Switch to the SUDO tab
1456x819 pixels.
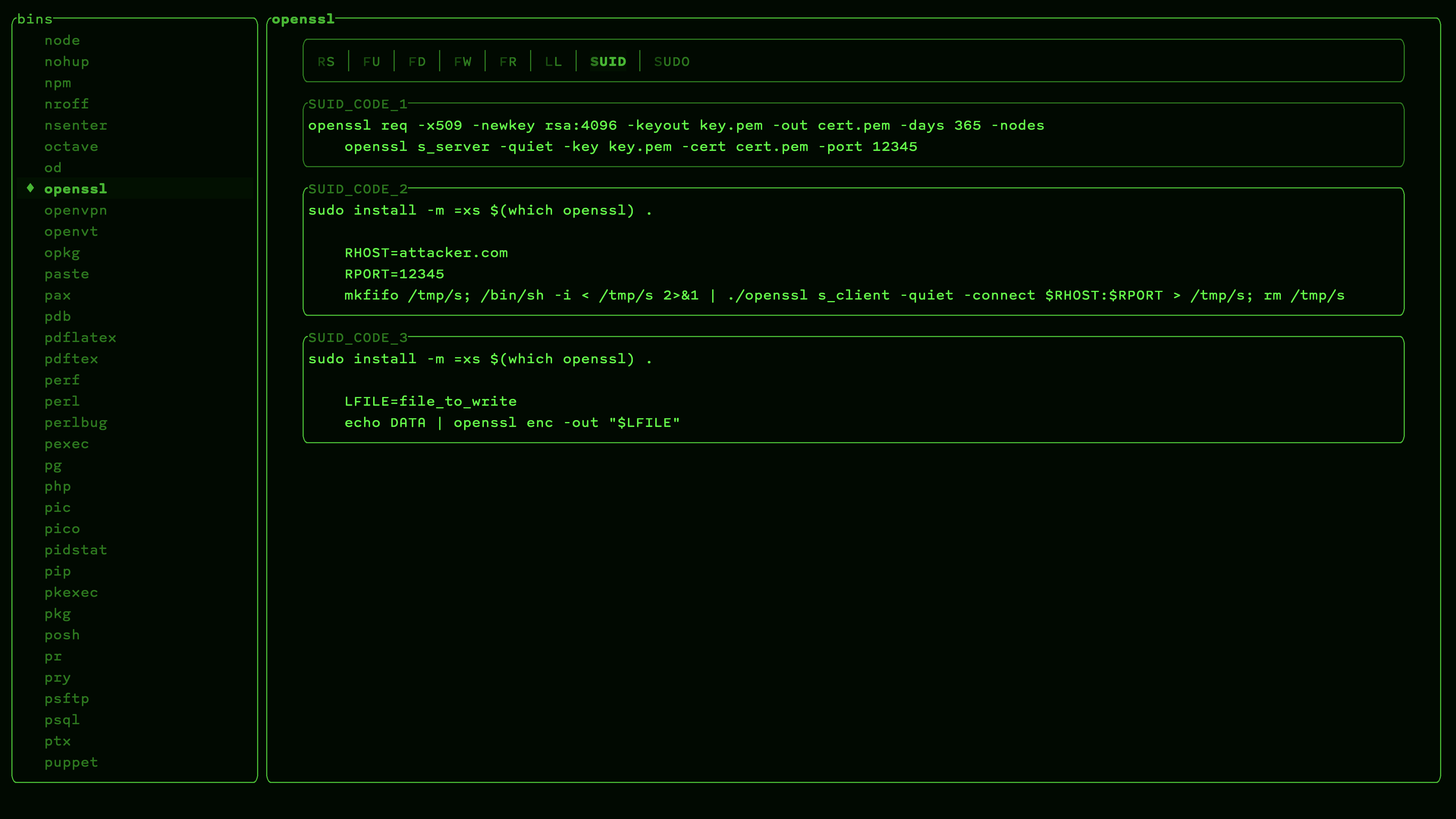pyautogui.click(x=672, y=61)
